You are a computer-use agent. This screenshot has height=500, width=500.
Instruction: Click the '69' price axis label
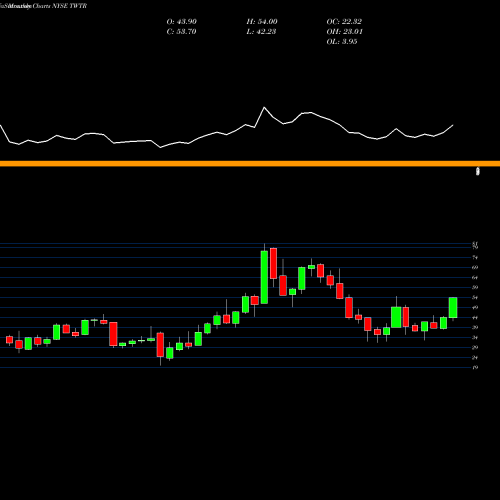point(475,267)
